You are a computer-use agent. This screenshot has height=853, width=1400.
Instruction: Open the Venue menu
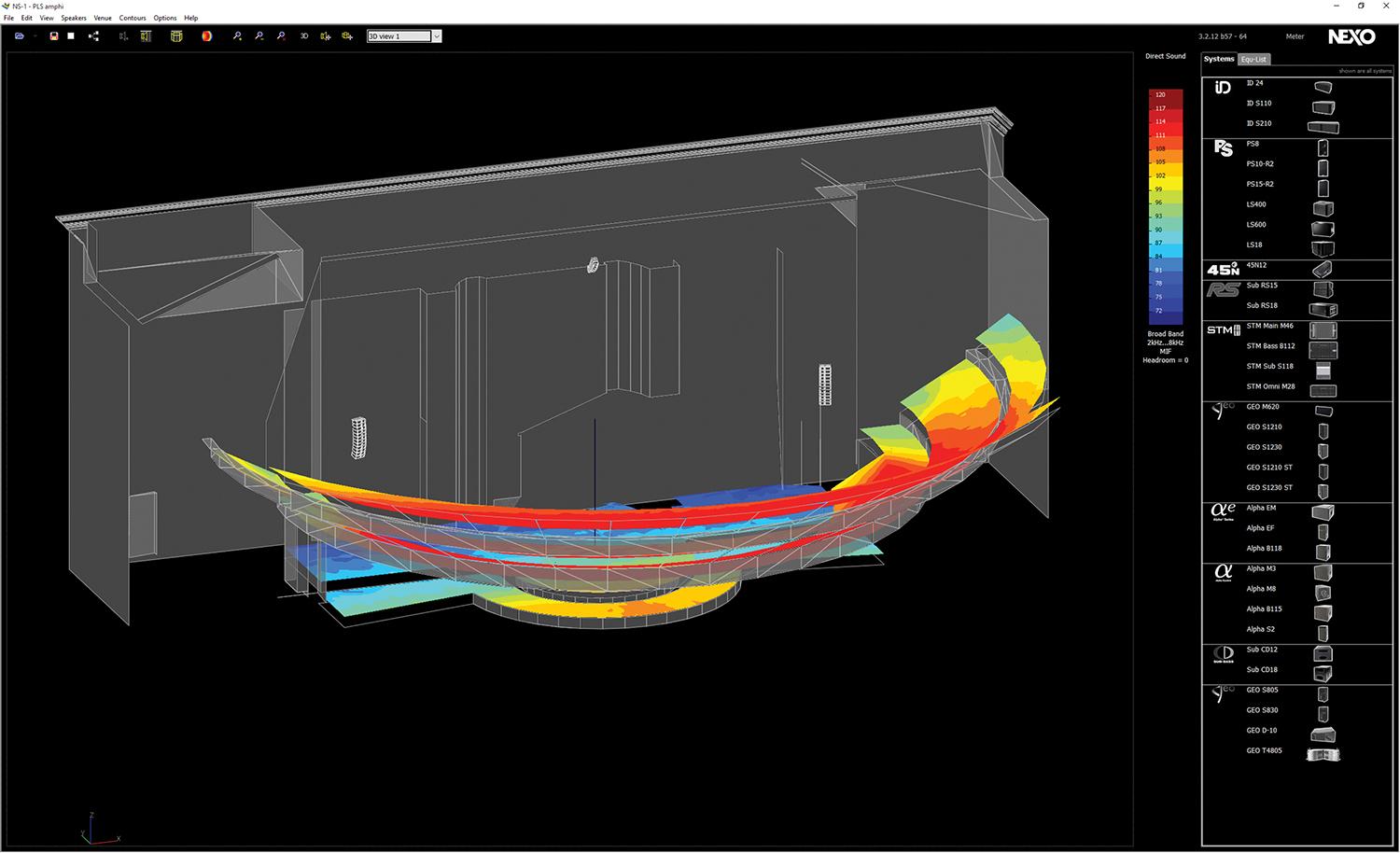(x=103, y=18)
